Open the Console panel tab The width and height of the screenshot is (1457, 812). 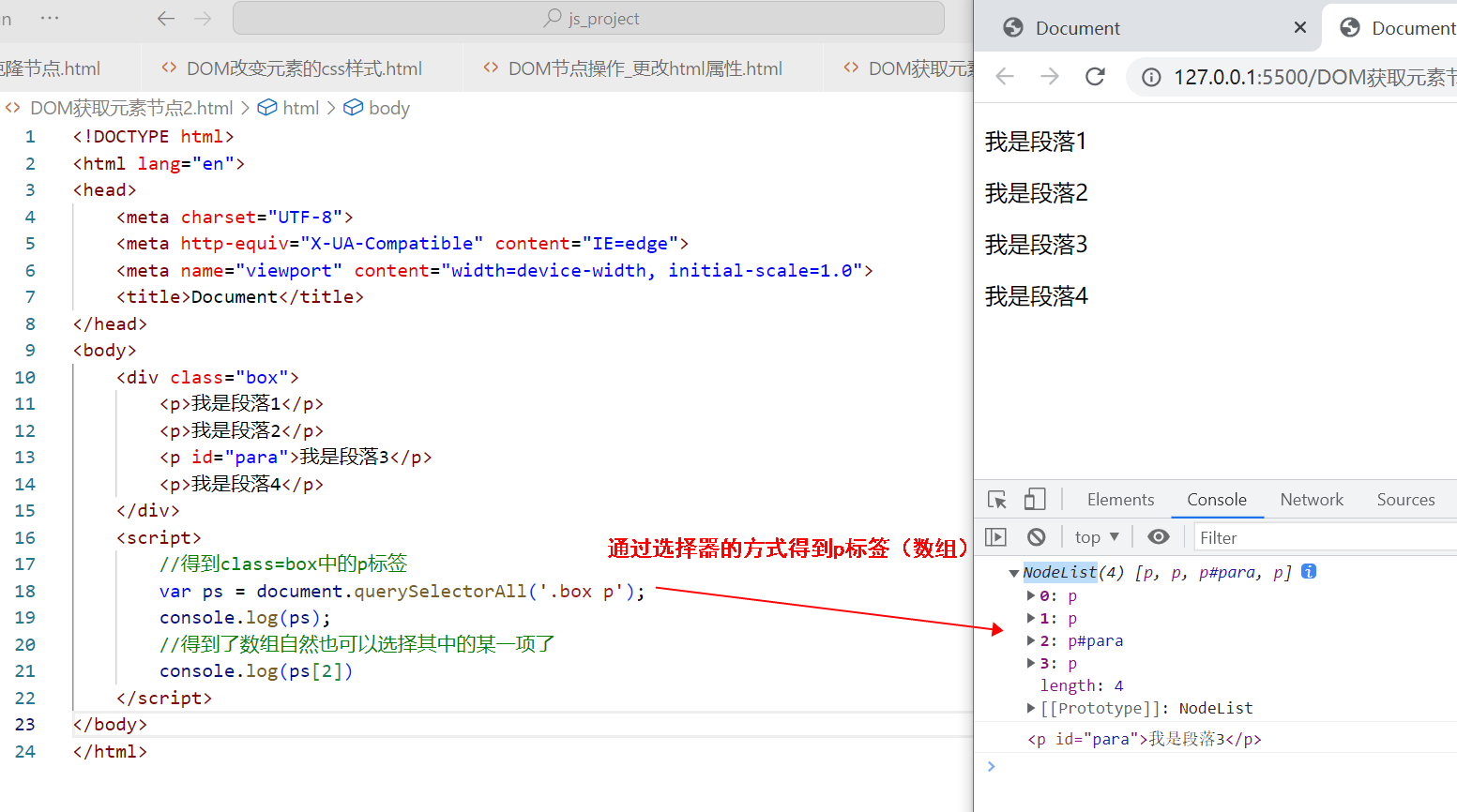coord(1217,500)
